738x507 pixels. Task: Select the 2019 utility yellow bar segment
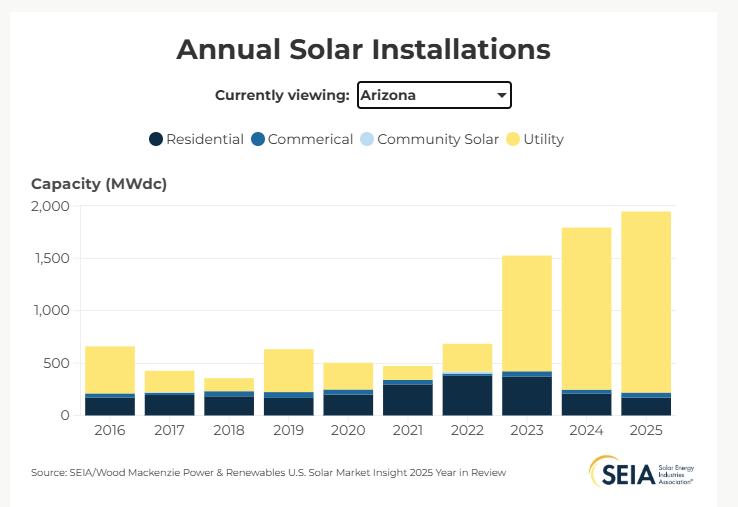[x=289, y=370]
